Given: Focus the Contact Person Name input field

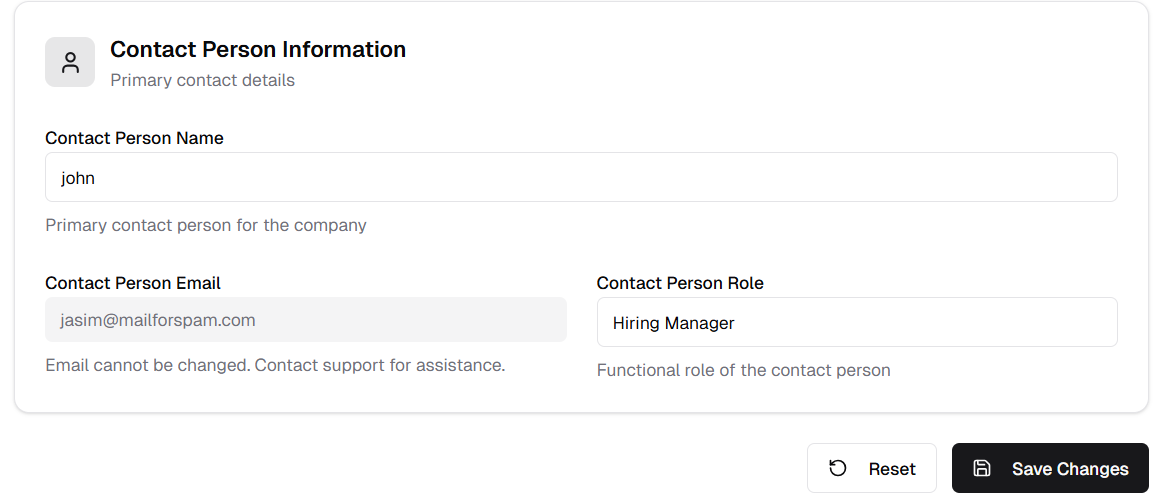Looking at the screenshot, I should click(581, 177).
